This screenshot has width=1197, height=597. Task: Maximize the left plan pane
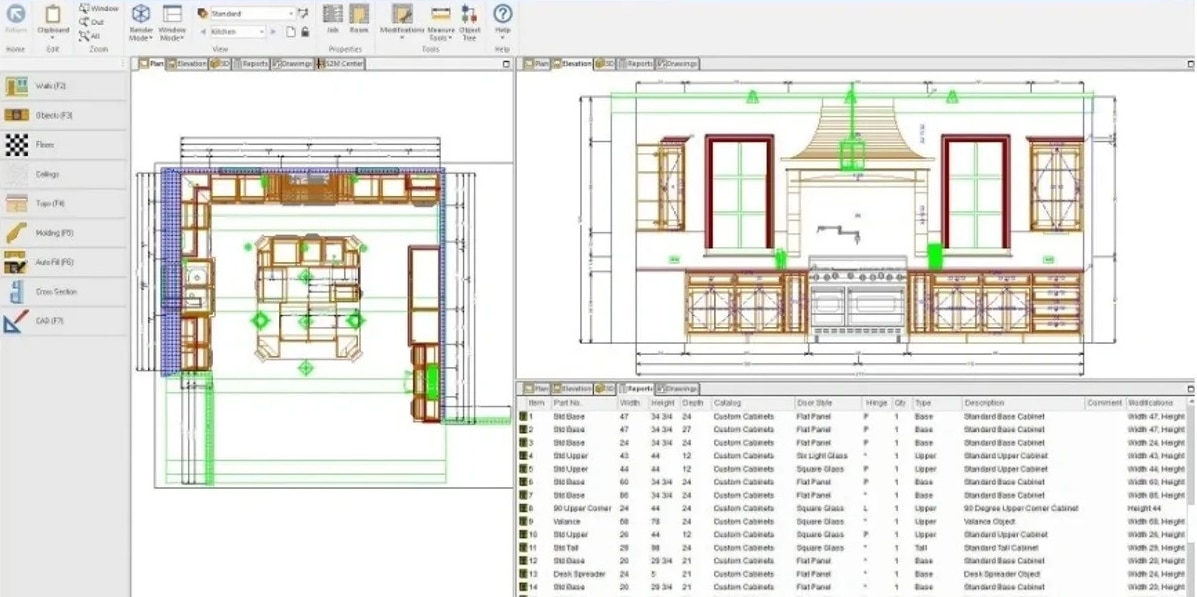[x=507, y=64]
